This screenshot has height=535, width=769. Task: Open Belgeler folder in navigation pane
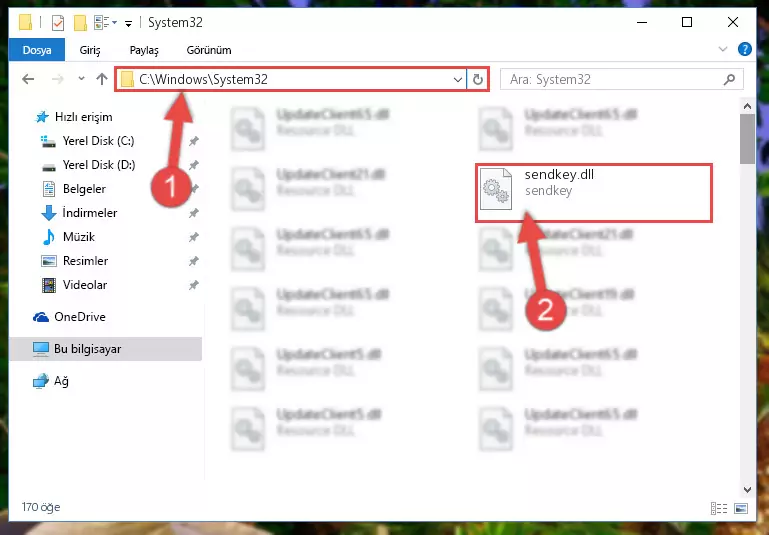click(x=84, y=189)
